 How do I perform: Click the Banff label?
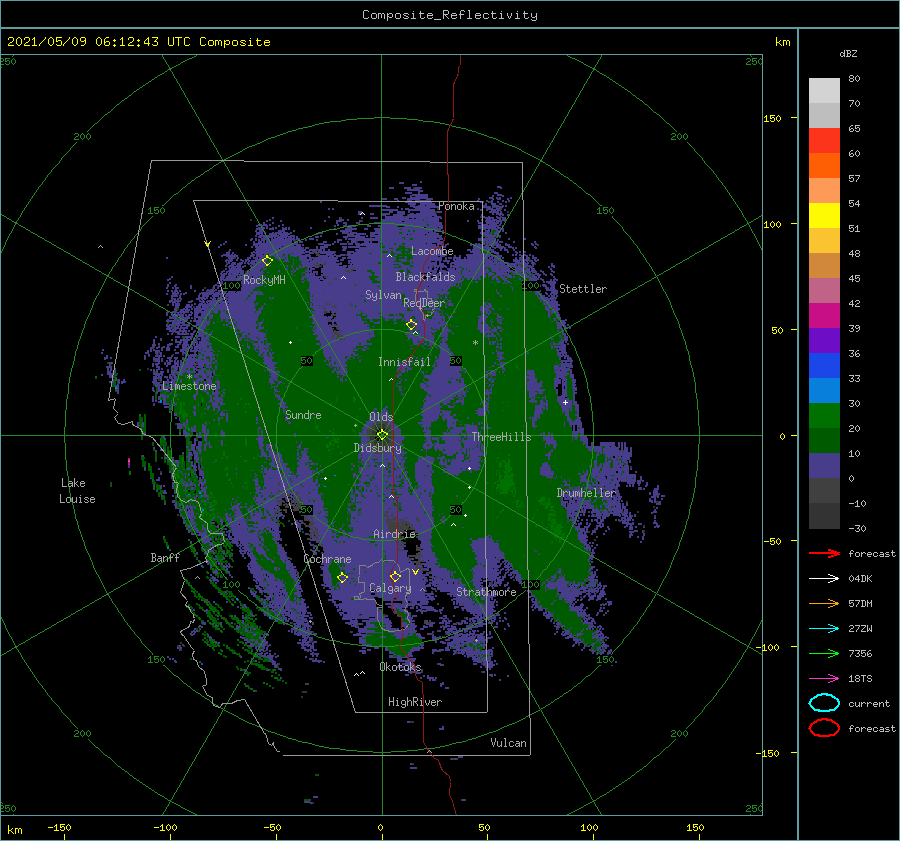tap(165, 557)
